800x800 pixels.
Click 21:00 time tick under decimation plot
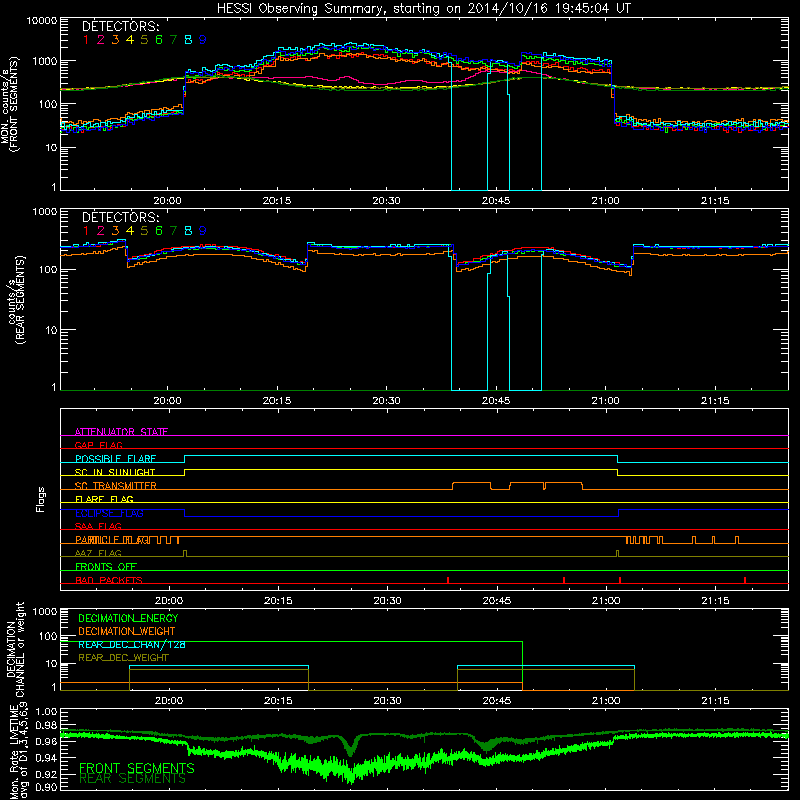pos(606,701)
